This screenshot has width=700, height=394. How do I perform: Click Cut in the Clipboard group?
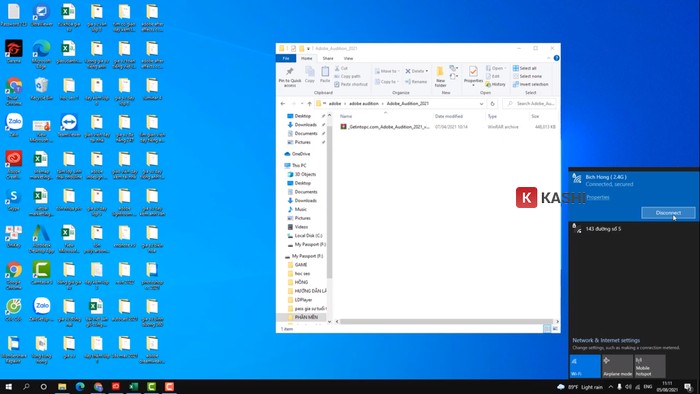click(x=341, y=68)
